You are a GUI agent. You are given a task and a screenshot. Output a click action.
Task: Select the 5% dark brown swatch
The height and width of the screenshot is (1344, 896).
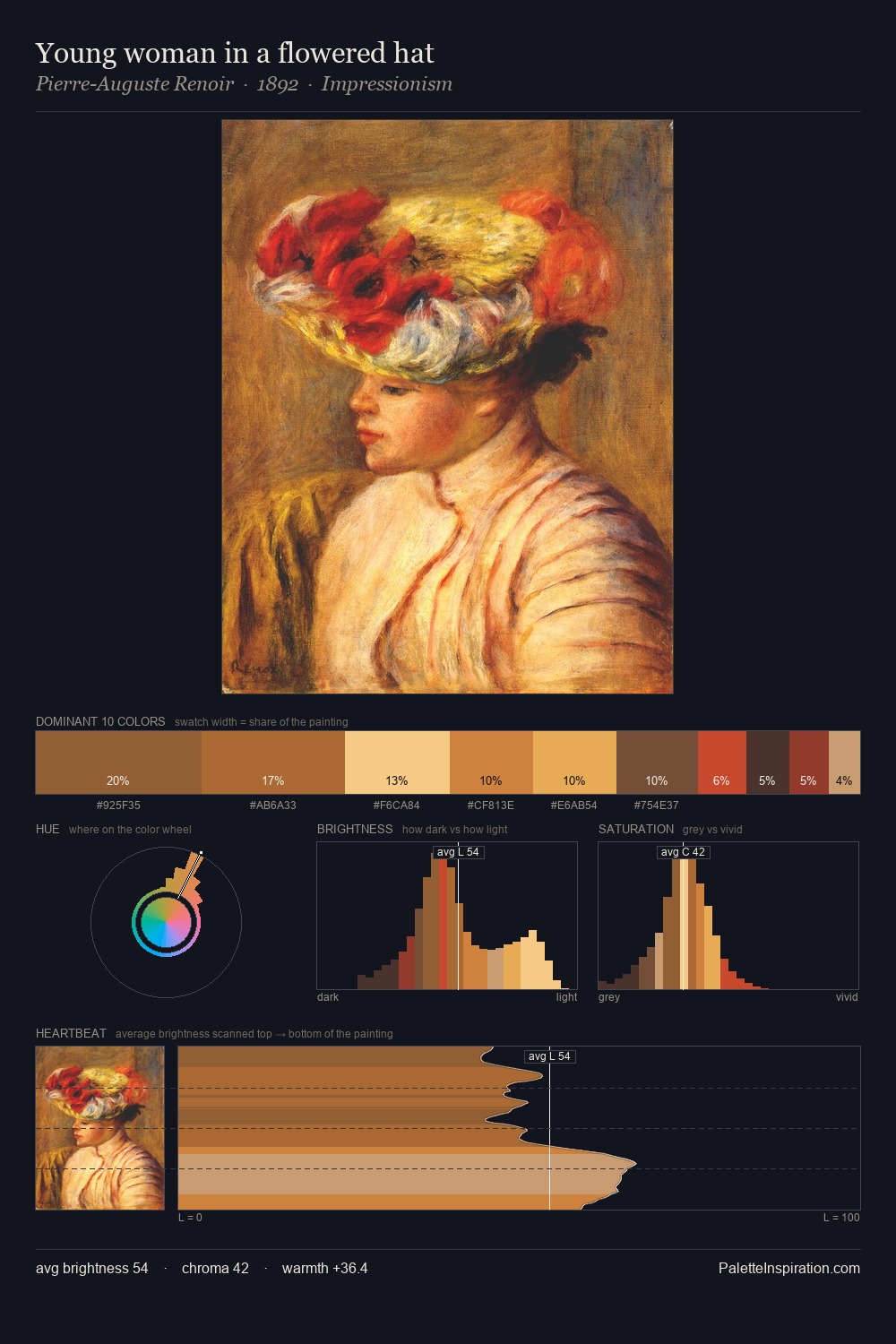tap(768, 762)
